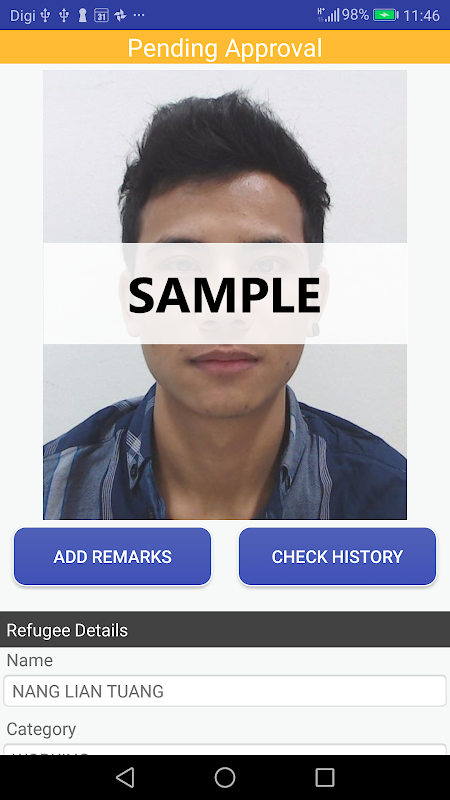Tap the calendar 31 status bar icon

pos(101,15)
